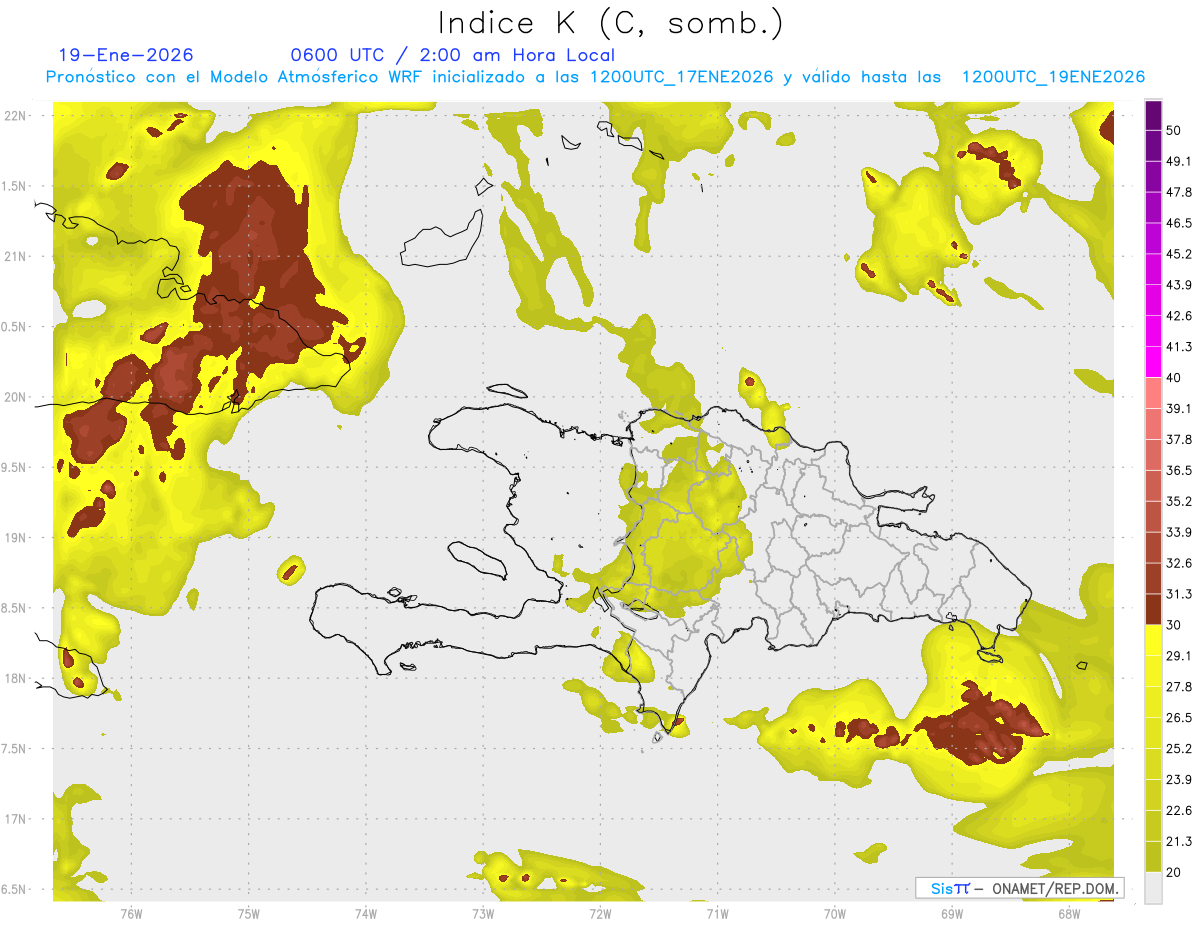
Task: Click the color scale value 22.6
Action: 1179,810
